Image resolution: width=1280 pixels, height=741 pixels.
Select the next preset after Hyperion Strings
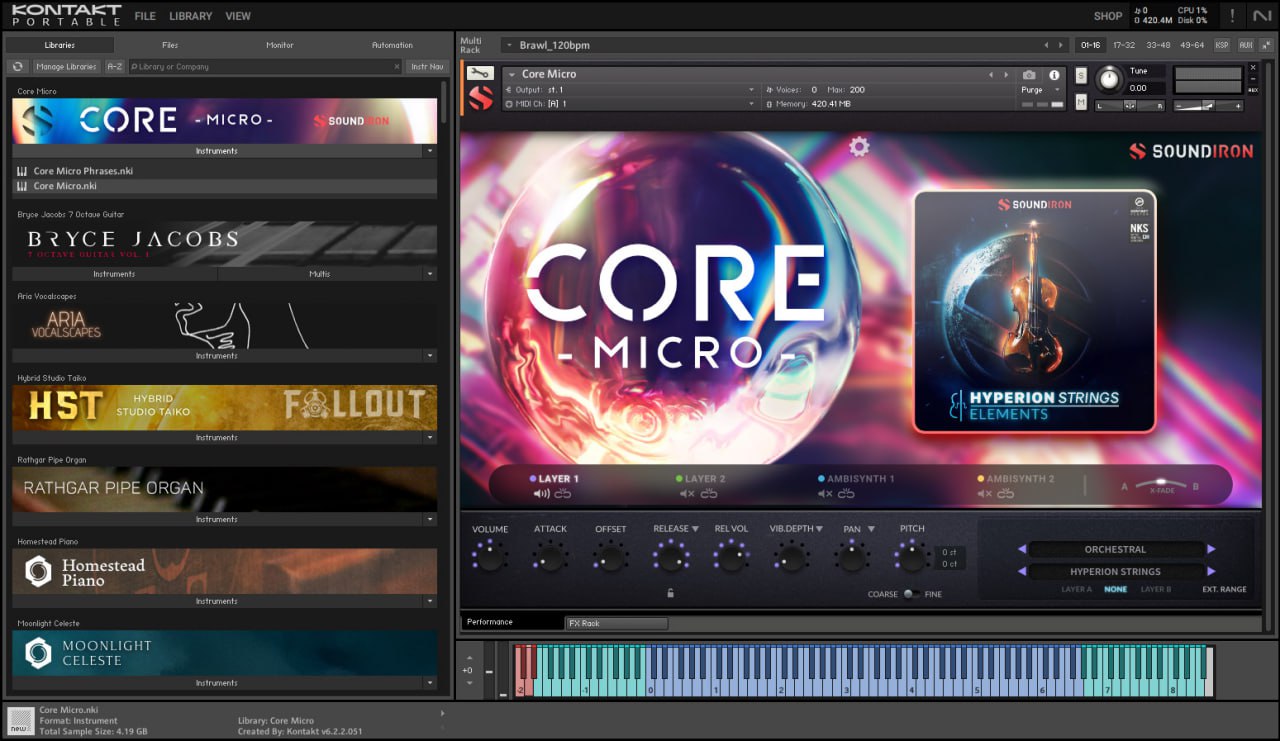(1211, 572)
